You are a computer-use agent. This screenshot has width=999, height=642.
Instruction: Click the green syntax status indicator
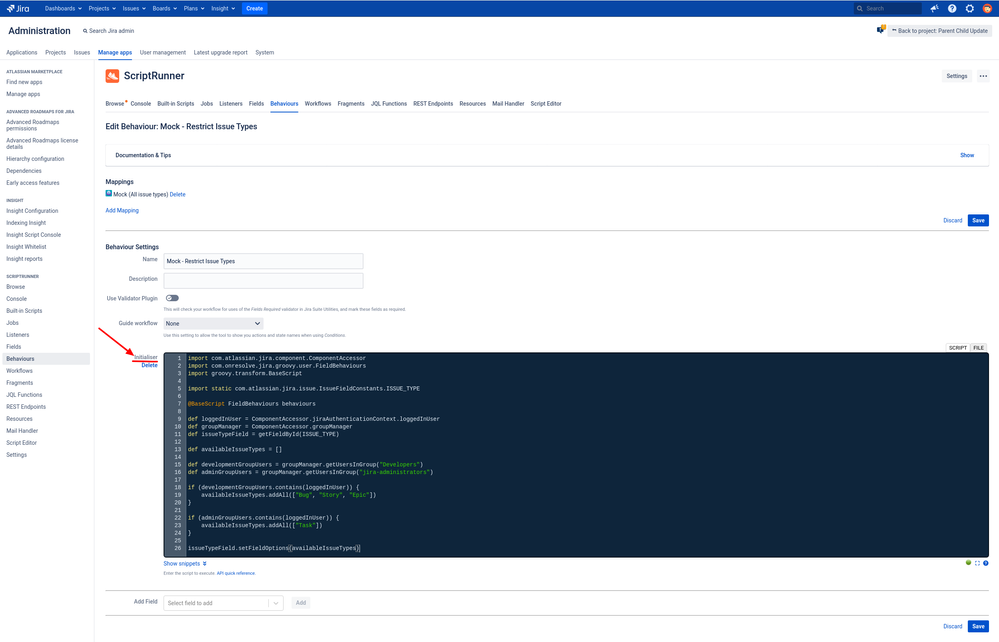click(968, 563)
